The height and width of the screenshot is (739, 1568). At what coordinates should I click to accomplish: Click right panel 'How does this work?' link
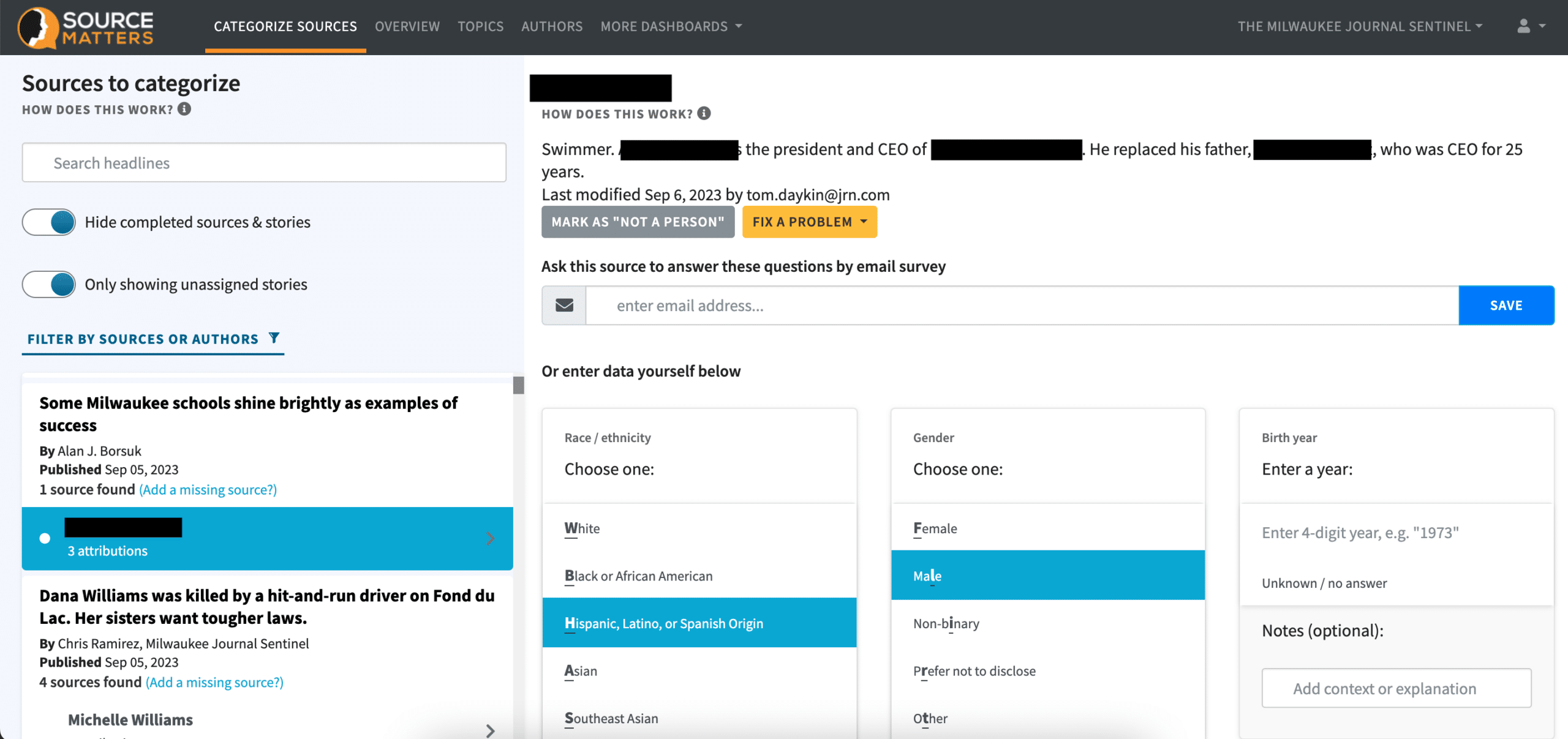[617, 114]
